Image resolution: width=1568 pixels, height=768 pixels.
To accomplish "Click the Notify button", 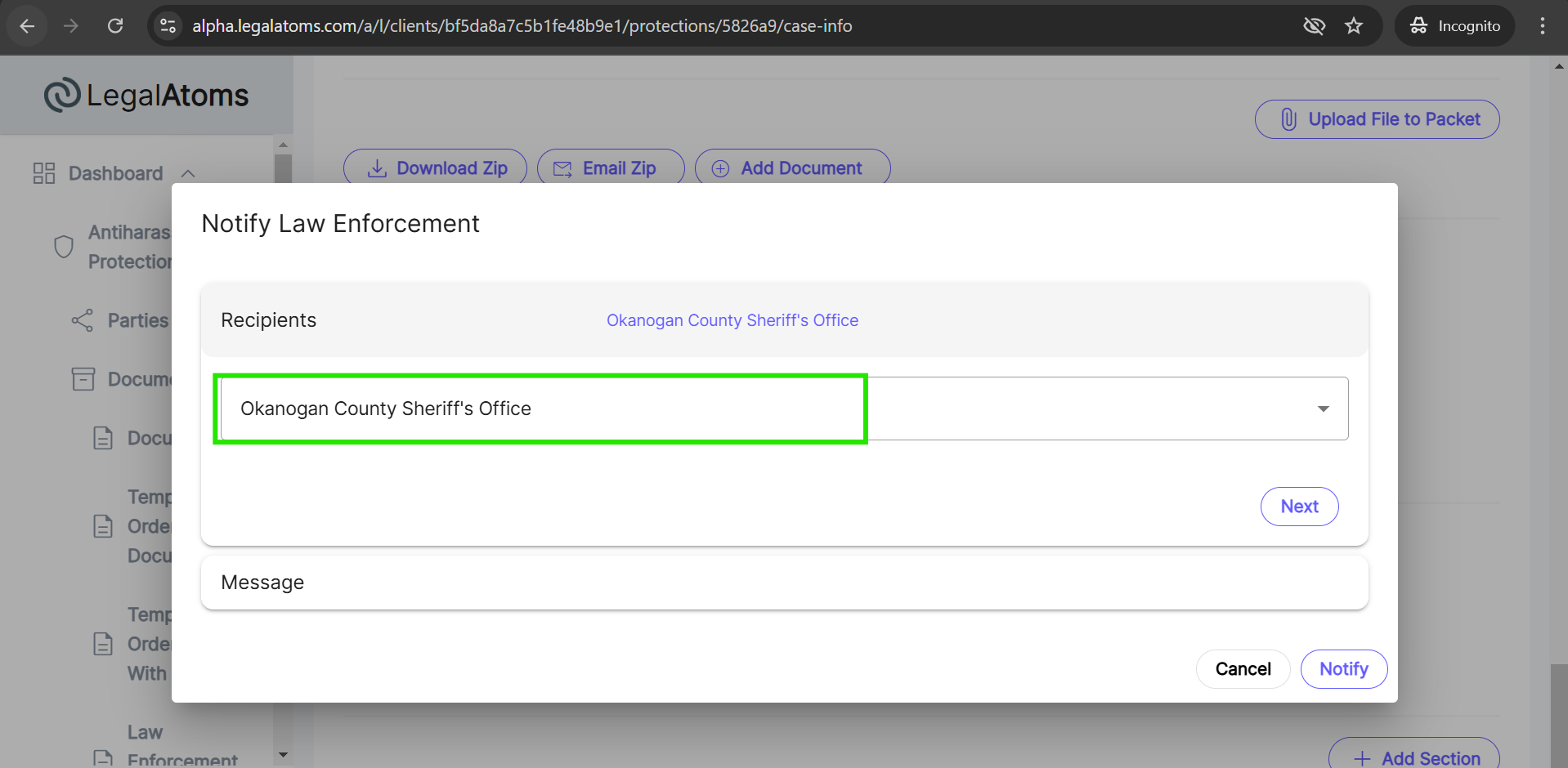I will [1343, 669].
